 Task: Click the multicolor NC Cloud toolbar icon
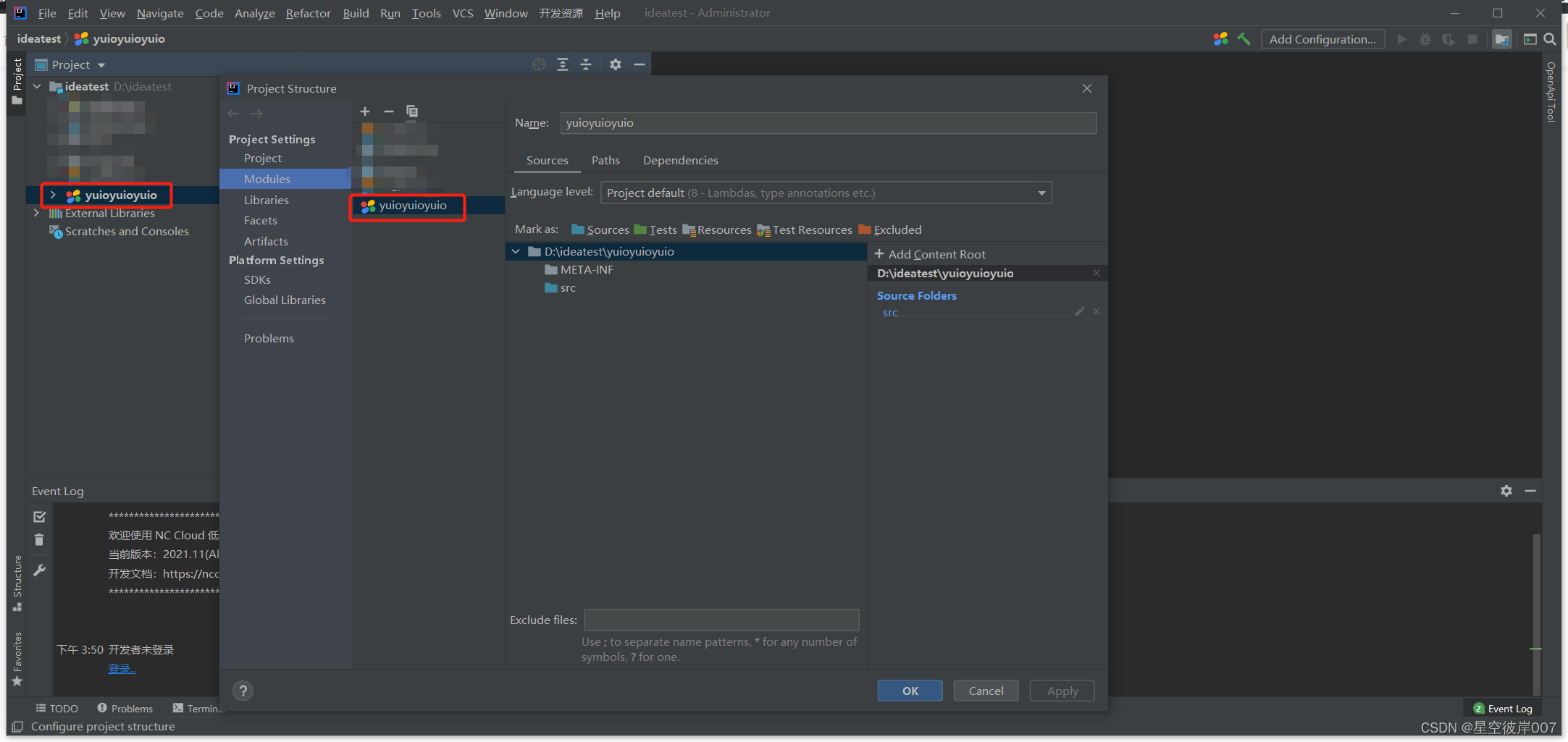click(x=1220, y=39)
